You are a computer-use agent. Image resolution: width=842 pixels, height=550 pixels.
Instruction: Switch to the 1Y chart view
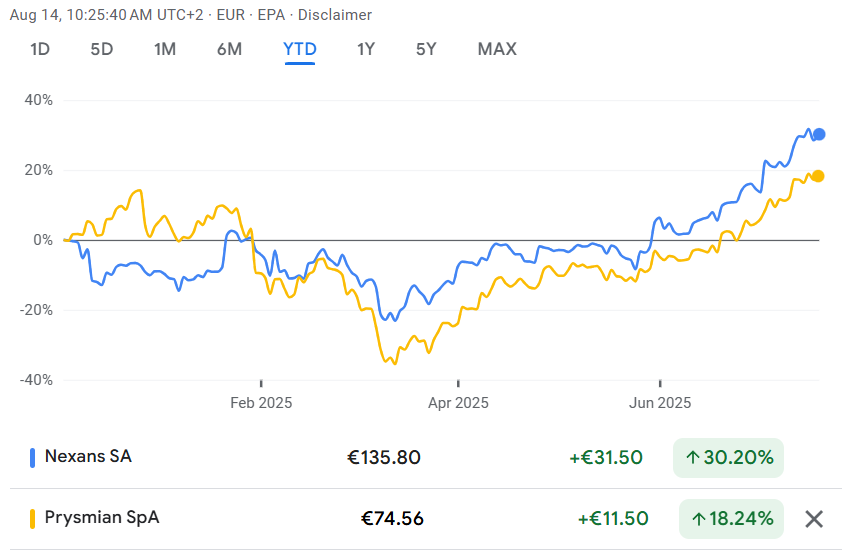[366, 49]
